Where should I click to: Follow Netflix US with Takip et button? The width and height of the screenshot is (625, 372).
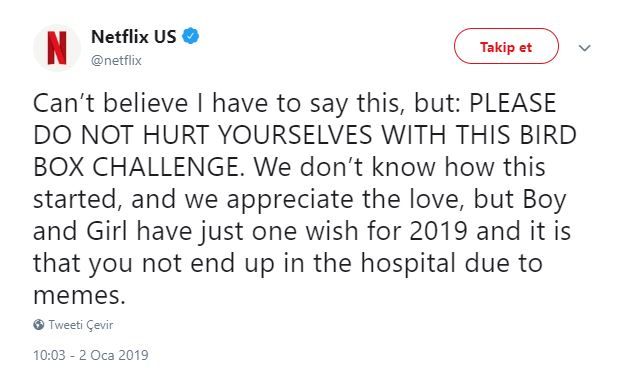click(506, 46)
